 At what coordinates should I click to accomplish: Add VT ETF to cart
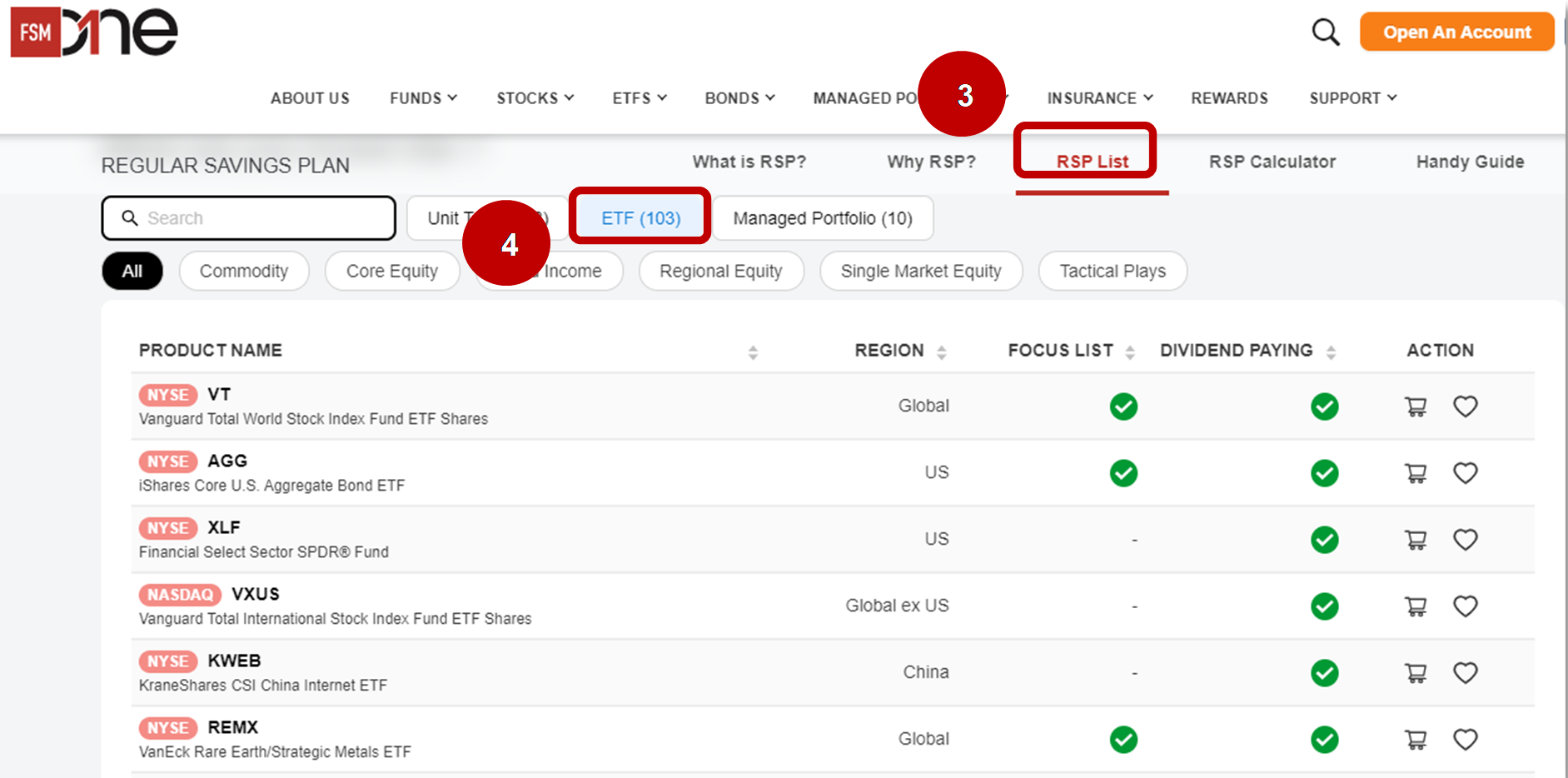click(1416, 406)
